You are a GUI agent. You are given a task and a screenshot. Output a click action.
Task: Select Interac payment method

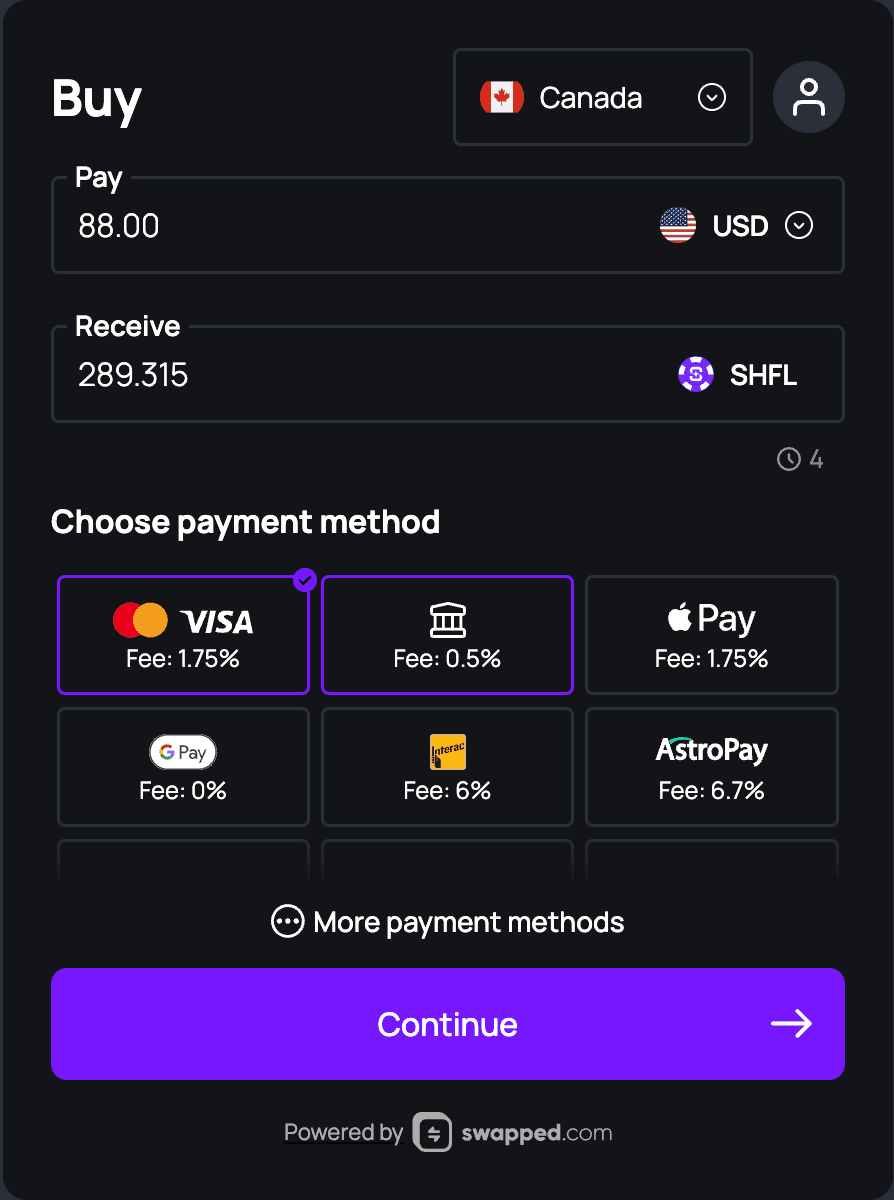click(447, 767)
